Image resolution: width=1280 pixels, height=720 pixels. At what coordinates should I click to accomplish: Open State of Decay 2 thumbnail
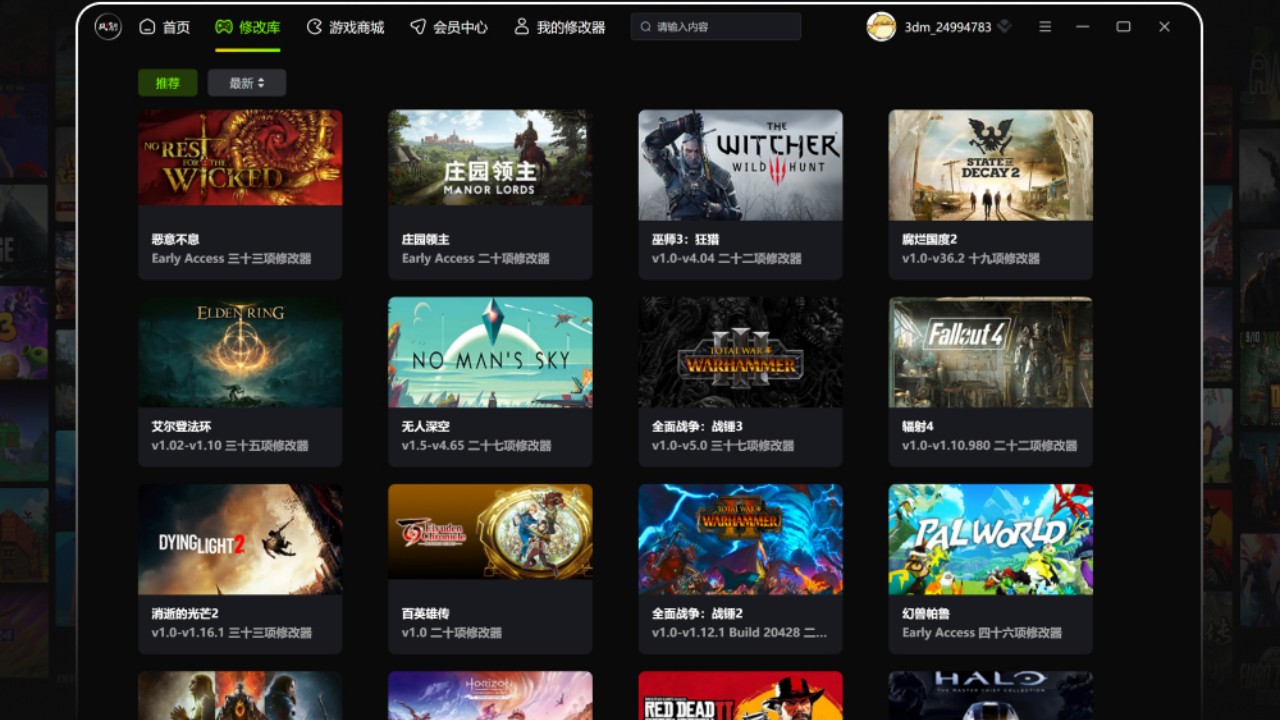tap(991, 165)
